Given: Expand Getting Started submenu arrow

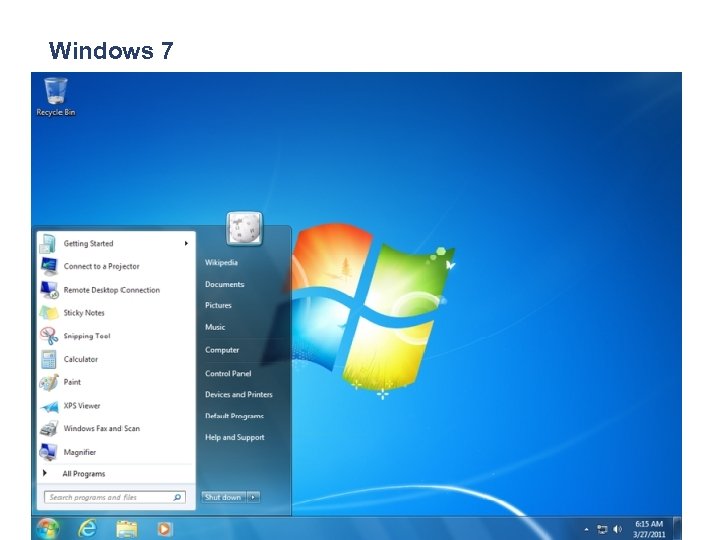Looking at the screenshot, I should point(186,243).
